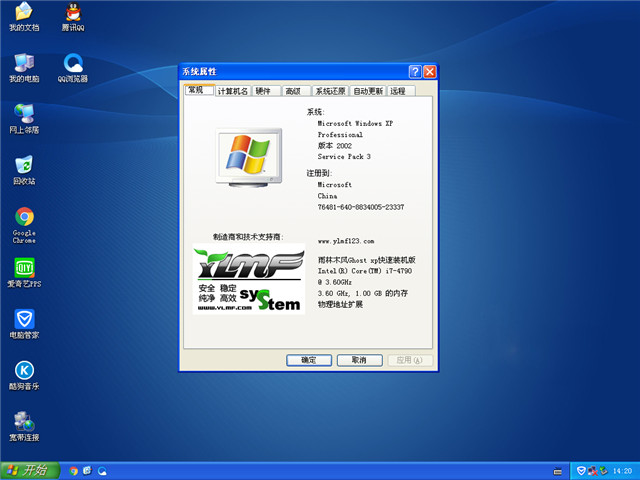This screenshot has height=480, width=640.
Task: Open the 我的文档 desktop icon
Action: (x=24, y=17)
